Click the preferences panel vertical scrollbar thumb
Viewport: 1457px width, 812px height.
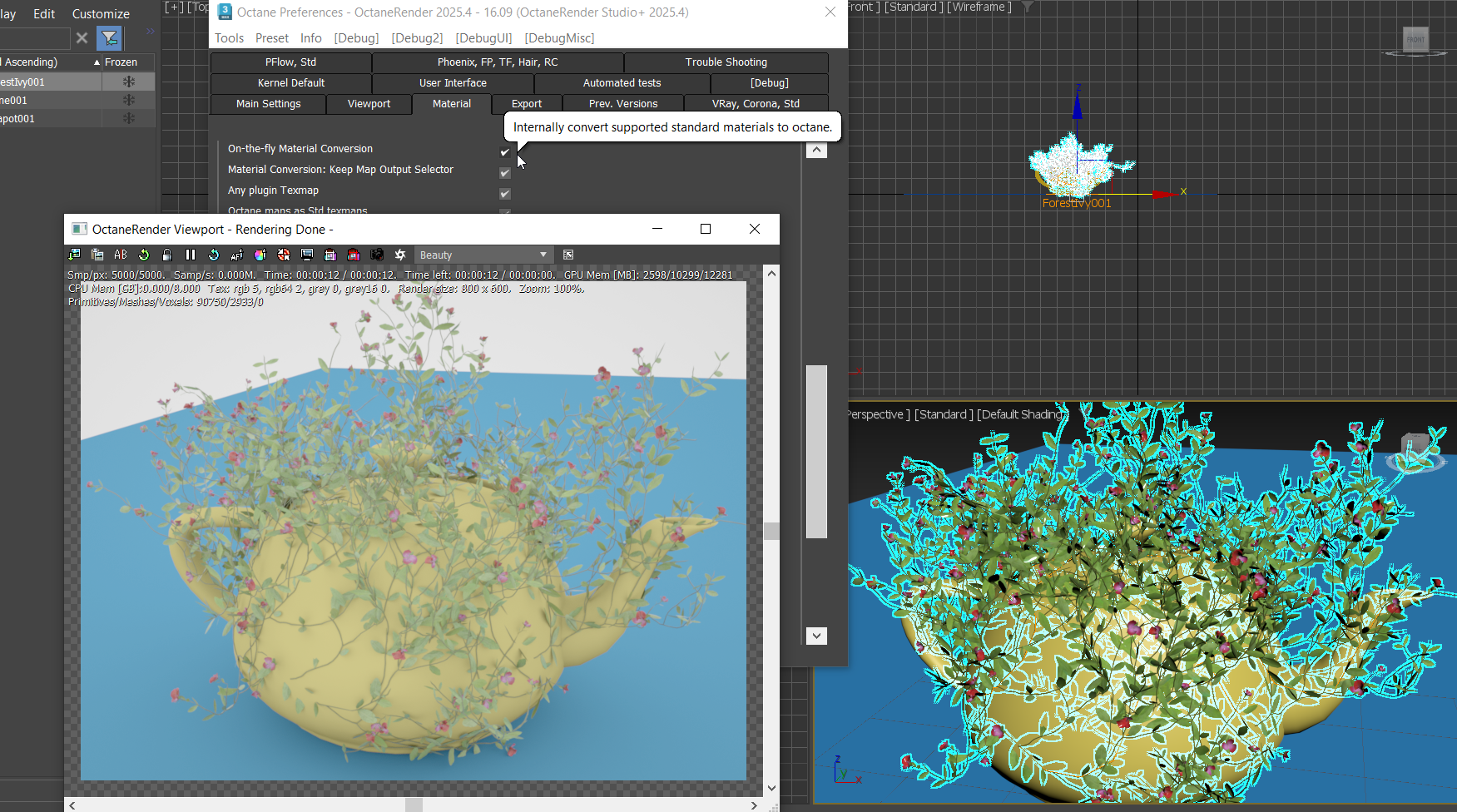816,451
